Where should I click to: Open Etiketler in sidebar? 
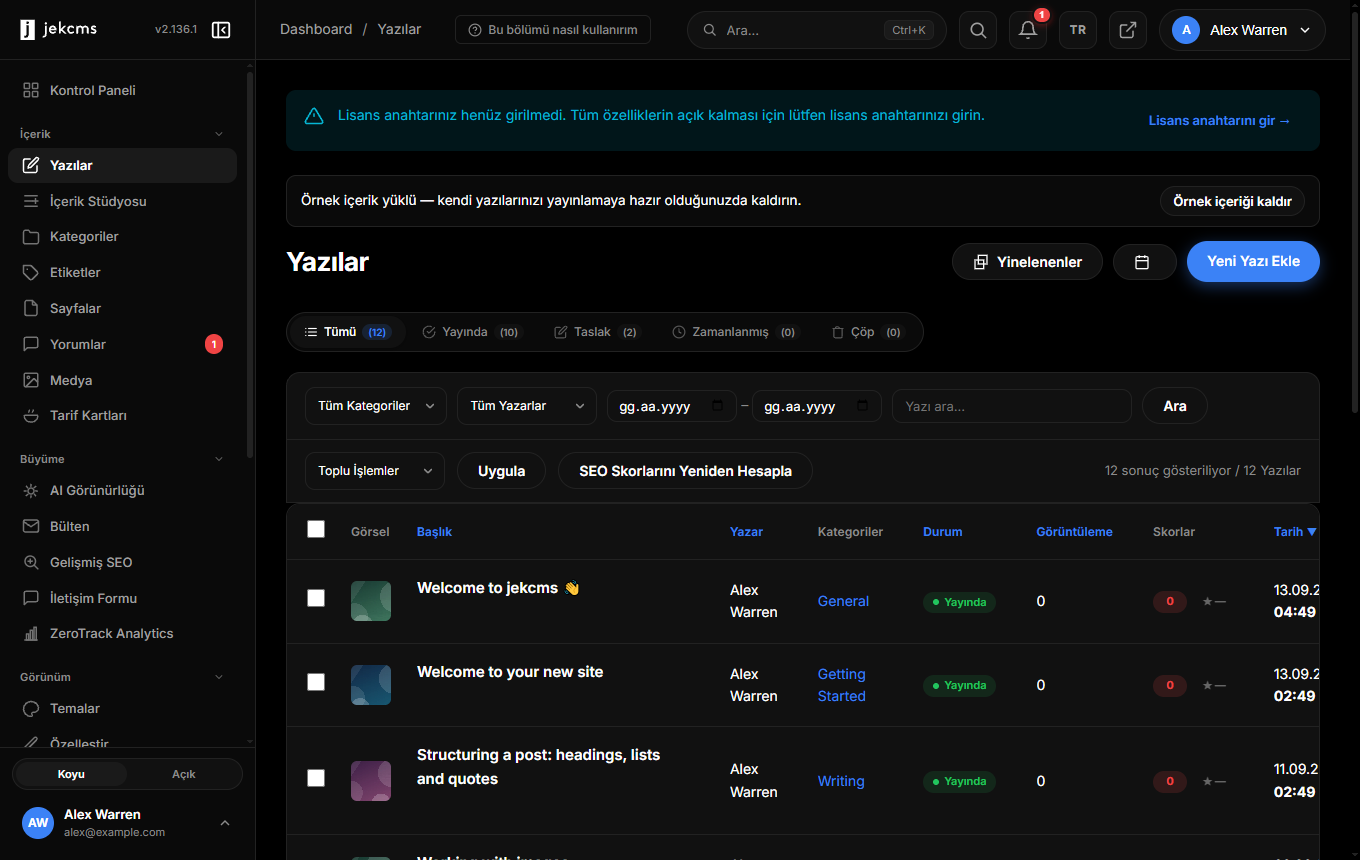[x=122, y=272]
